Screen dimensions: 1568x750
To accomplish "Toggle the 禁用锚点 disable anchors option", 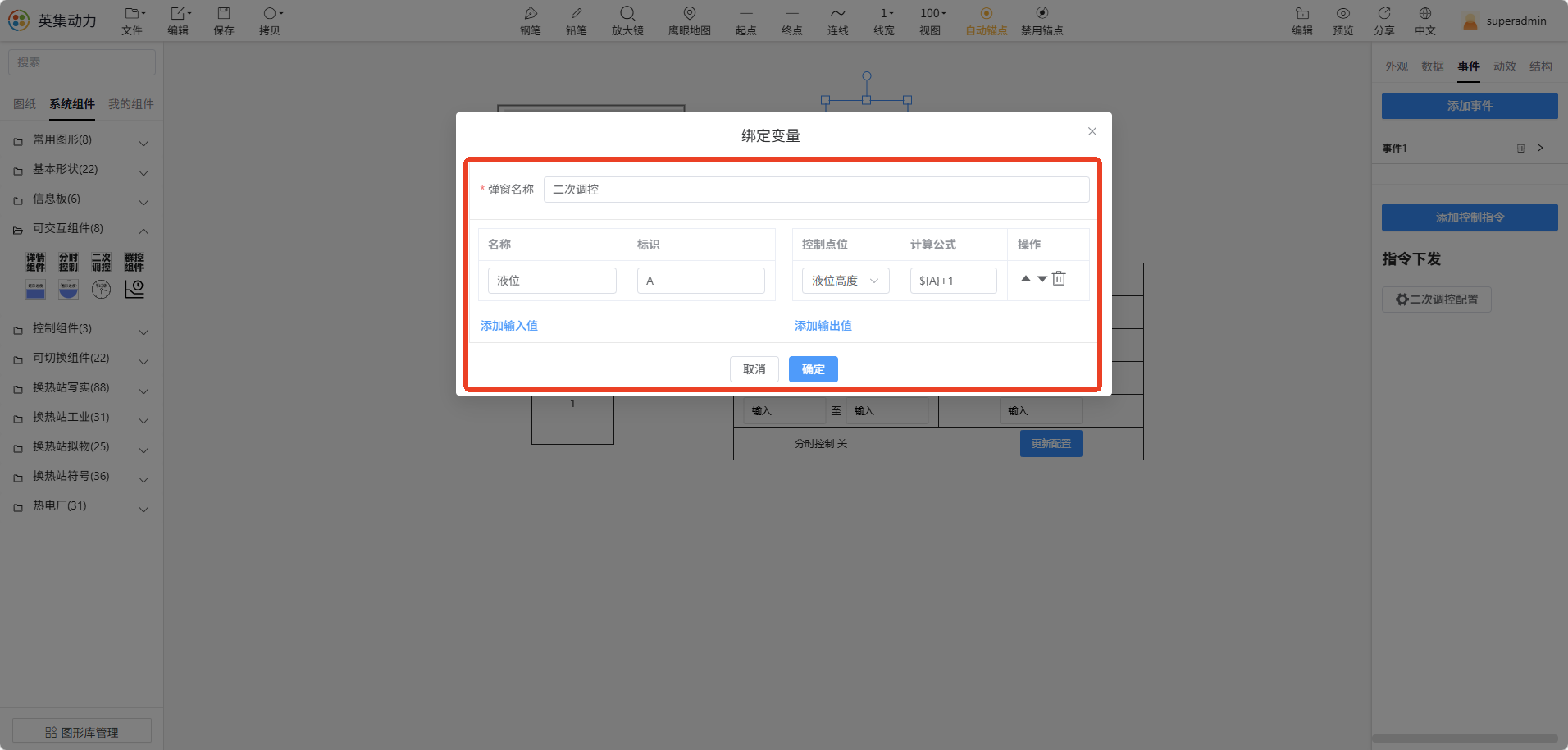I will [x=1042, y=21].
